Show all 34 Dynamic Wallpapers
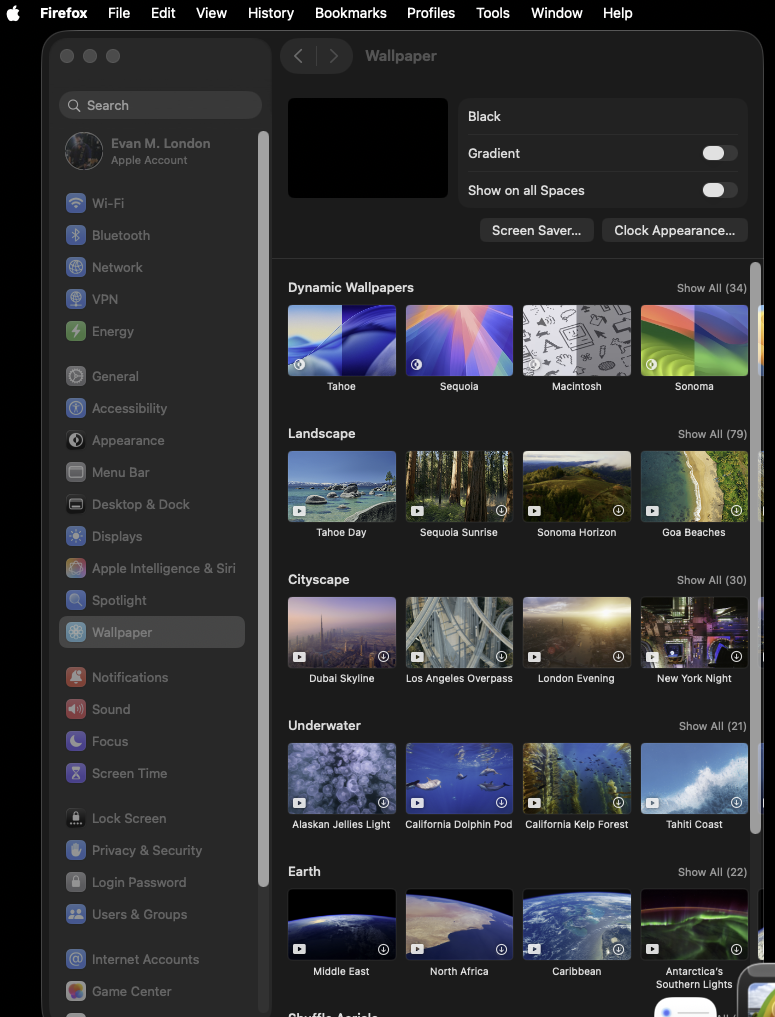 (711, 288)
